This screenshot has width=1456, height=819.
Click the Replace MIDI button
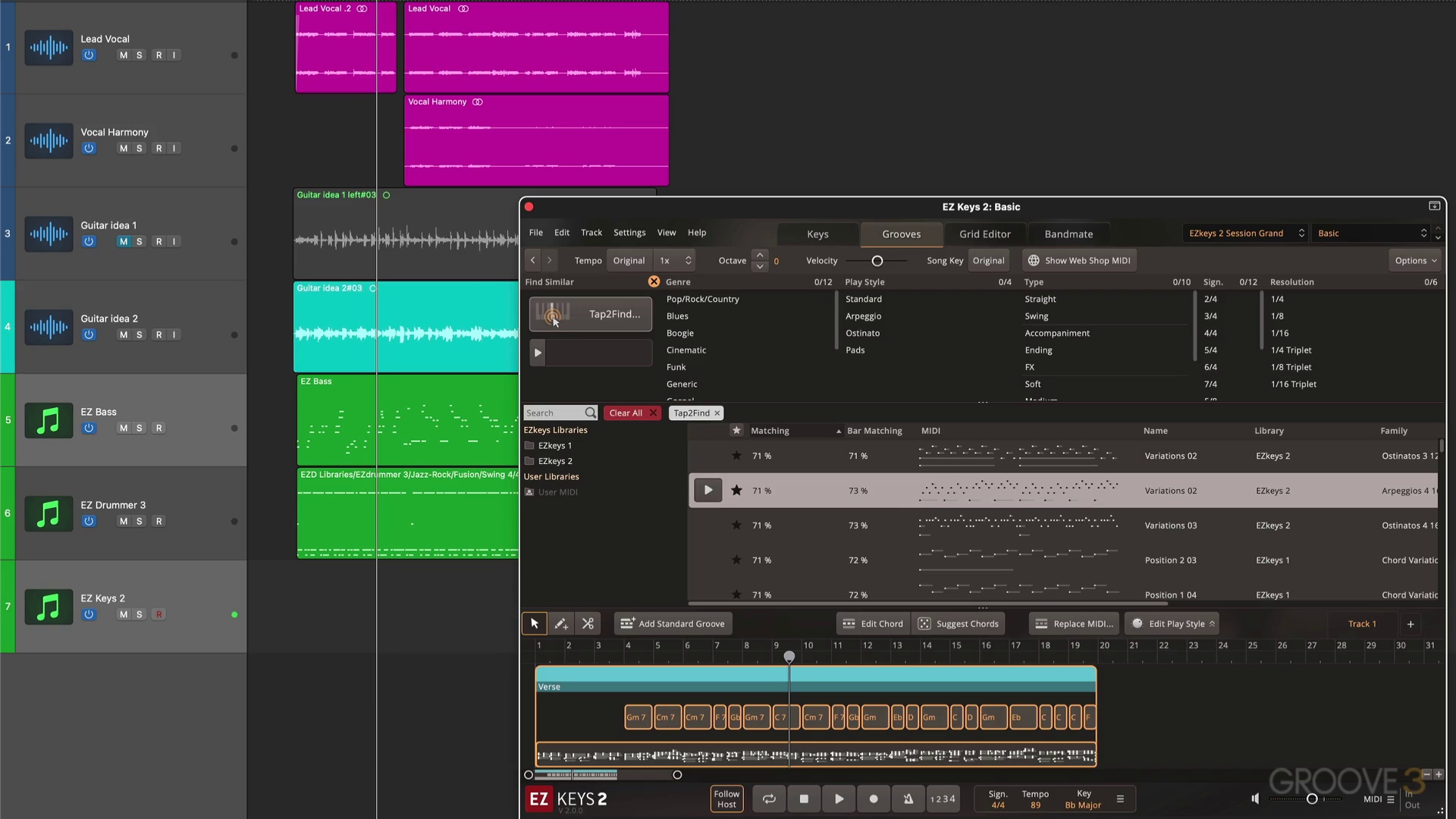pos(1075,623)
